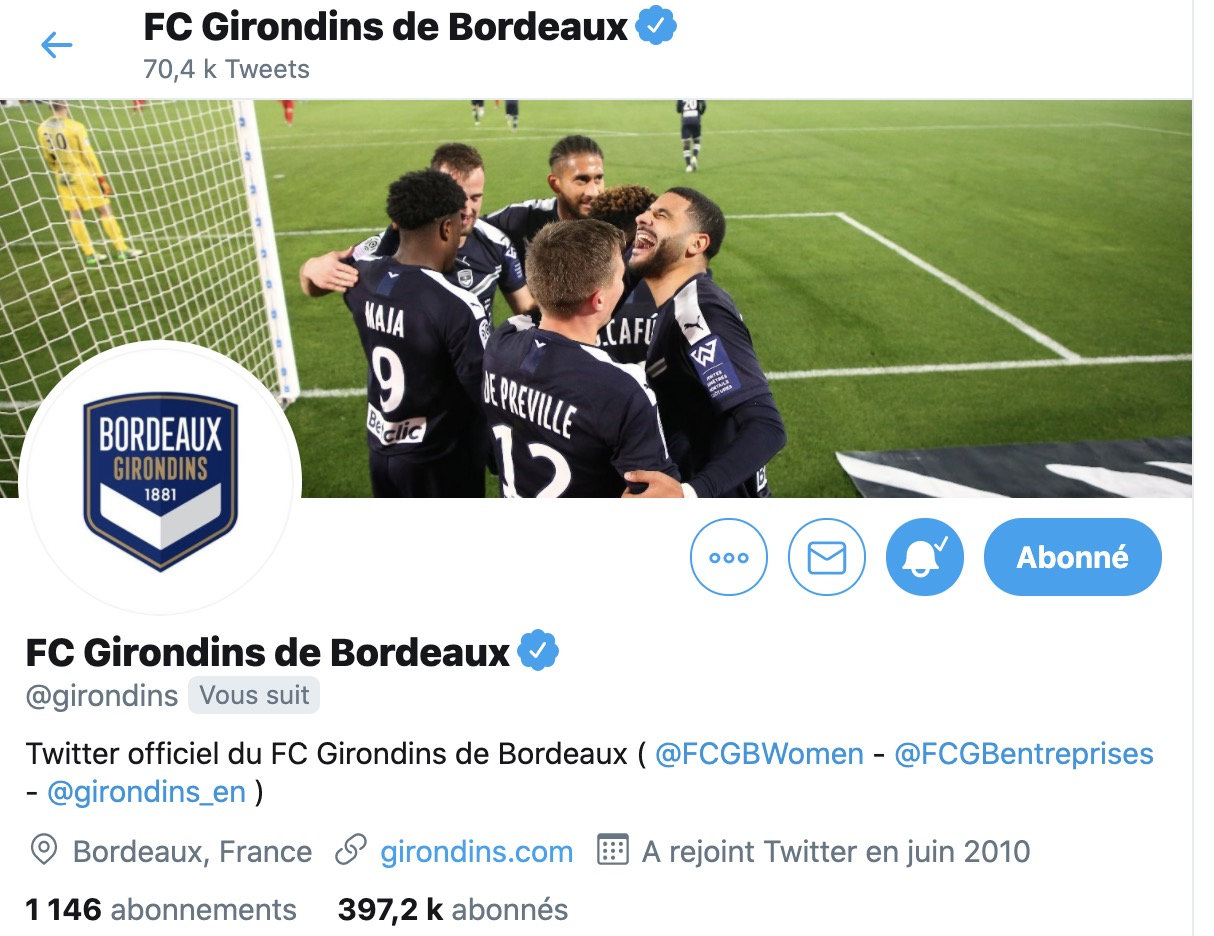The image size is (1214, 936).
Task: Click the verified badge beside profile name
Action: pyautogui.click(x=538, y=652)
